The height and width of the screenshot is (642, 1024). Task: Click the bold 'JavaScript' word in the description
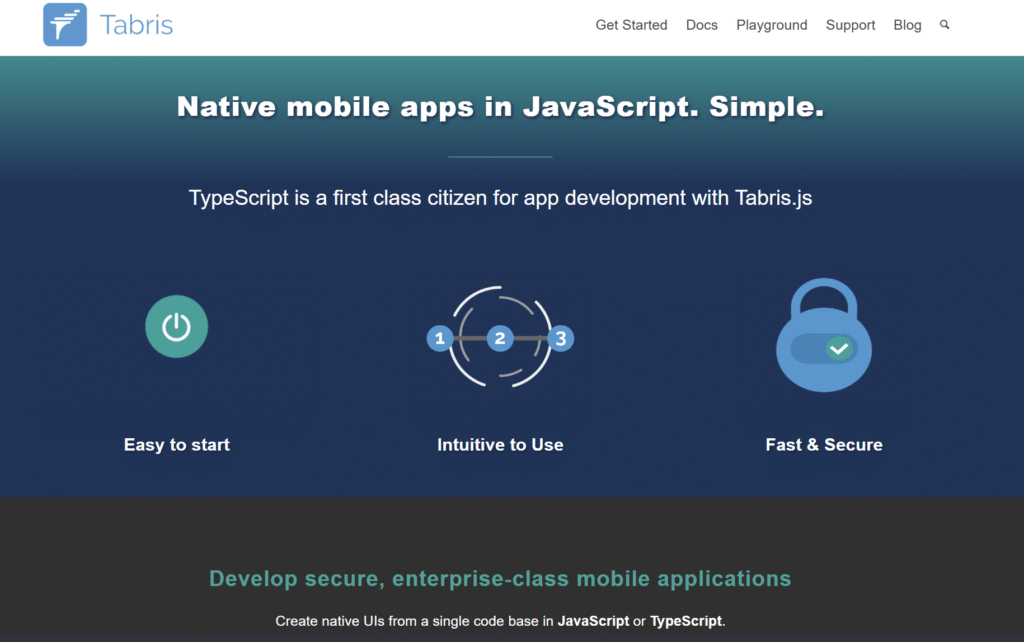click(593, 621)
